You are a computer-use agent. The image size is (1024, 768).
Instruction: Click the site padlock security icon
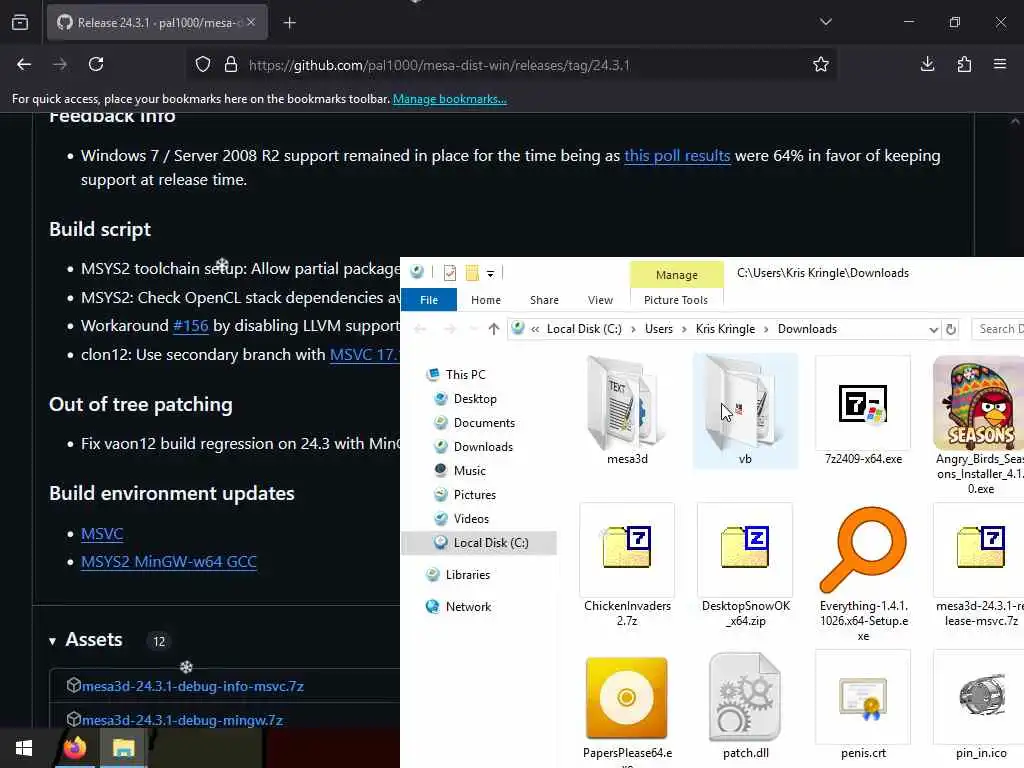[231, 65]
